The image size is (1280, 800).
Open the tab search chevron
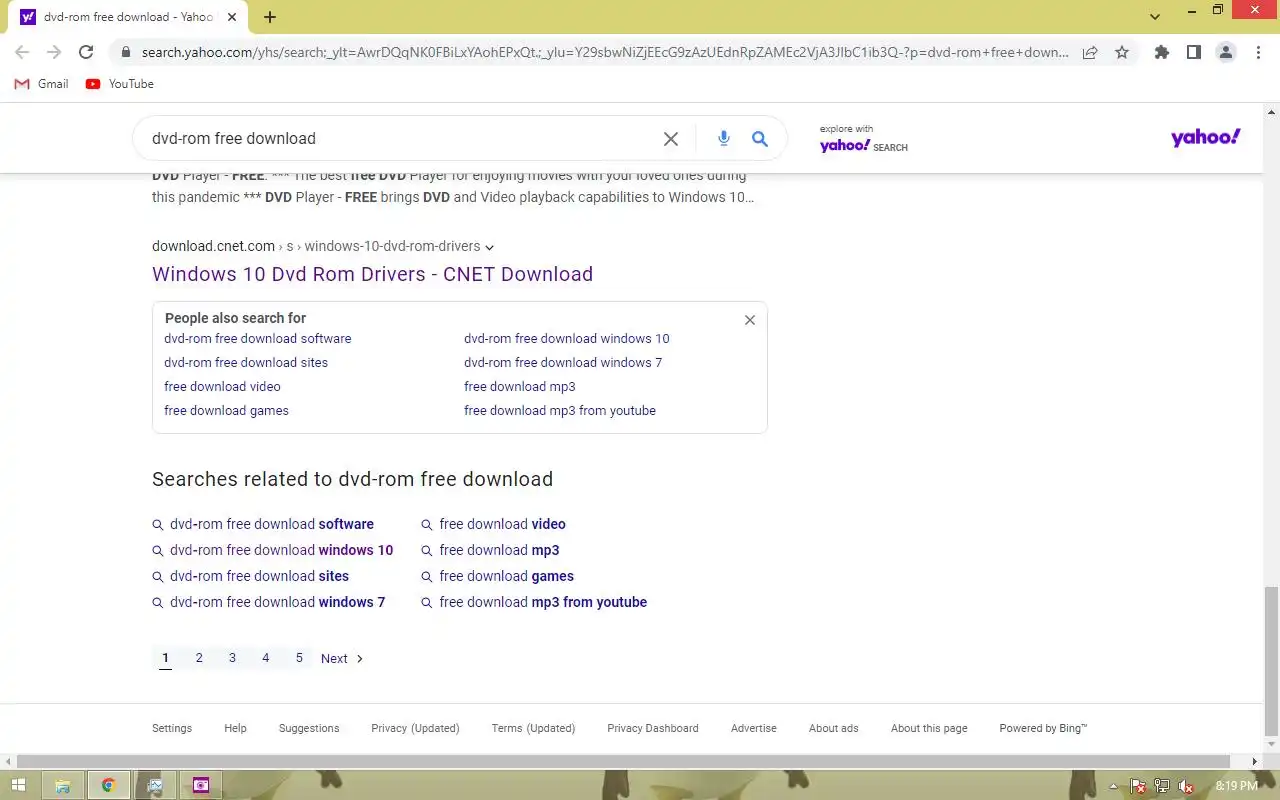(x=1155, y=17)
